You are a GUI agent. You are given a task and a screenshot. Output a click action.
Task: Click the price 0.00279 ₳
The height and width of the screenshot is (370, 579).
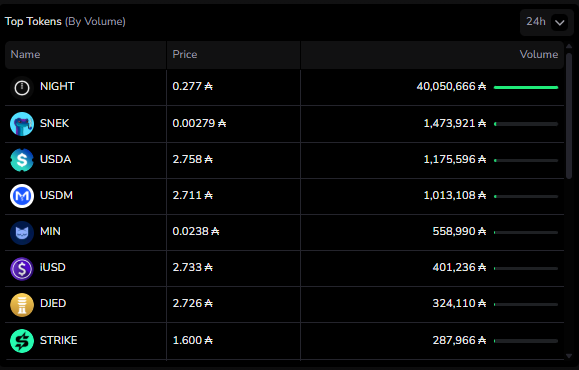[199, 123]
